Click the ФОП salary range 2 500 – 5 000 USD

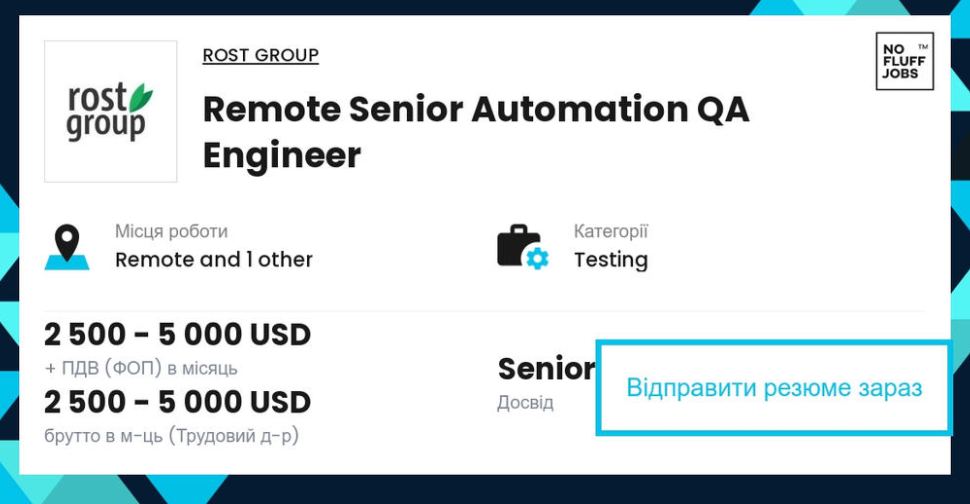178,335
